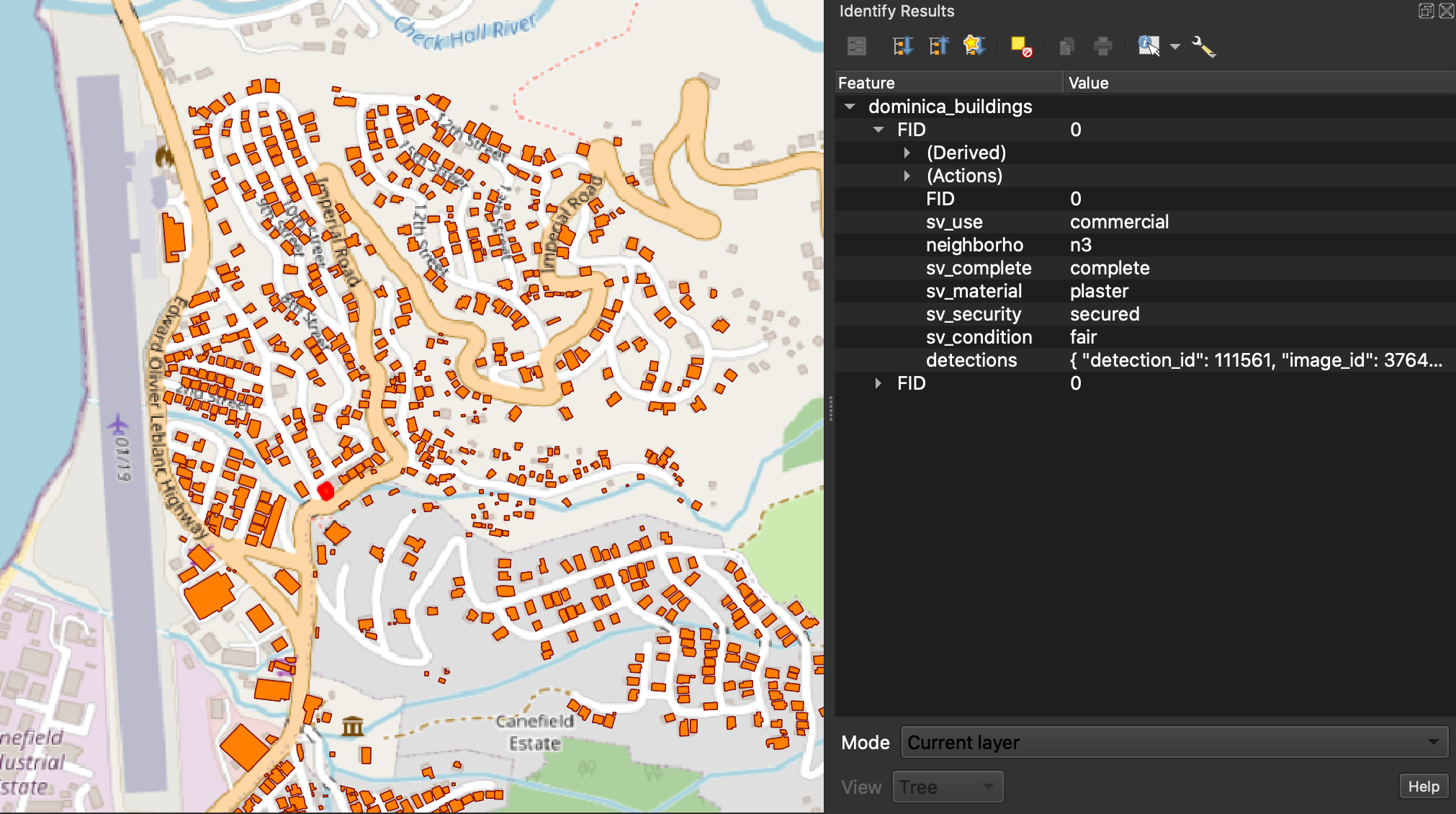This screenshot has width=1456, height=814.
Task: Click the Print Response printer icon
Action: coord(1102,47)
